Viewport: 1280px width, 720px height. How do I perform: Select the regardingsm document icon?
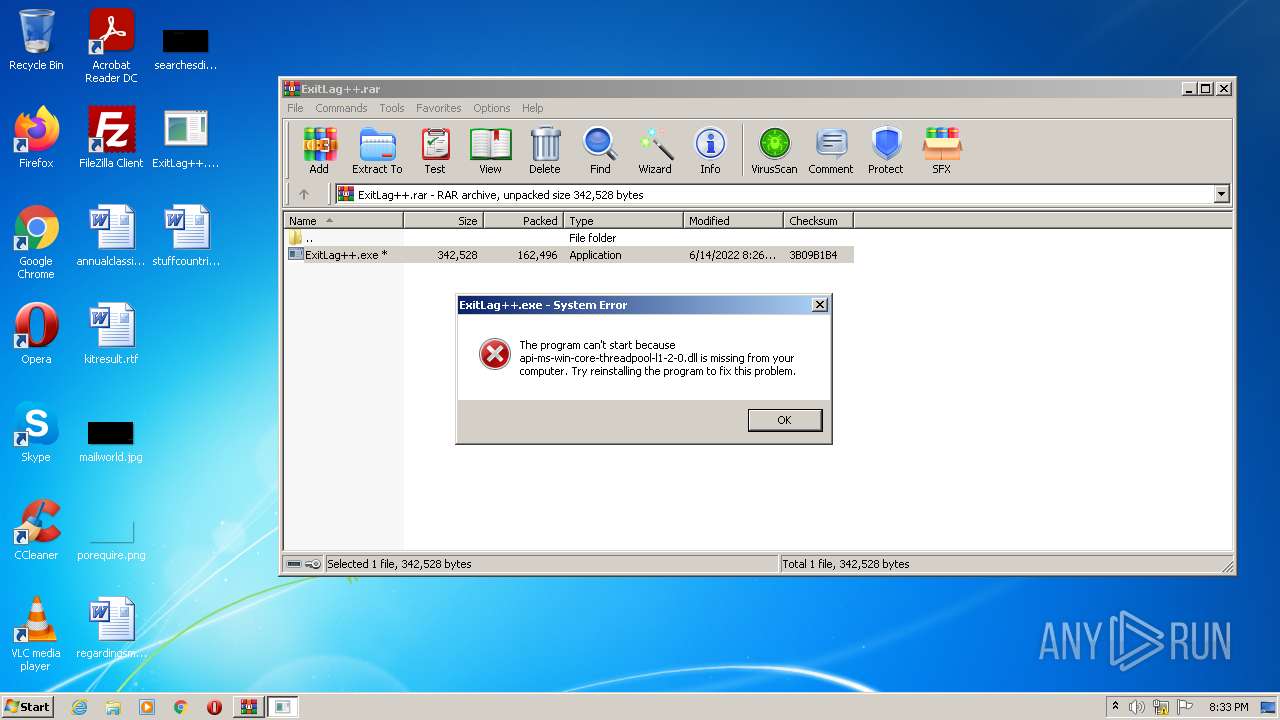click(x=111, y=628)
